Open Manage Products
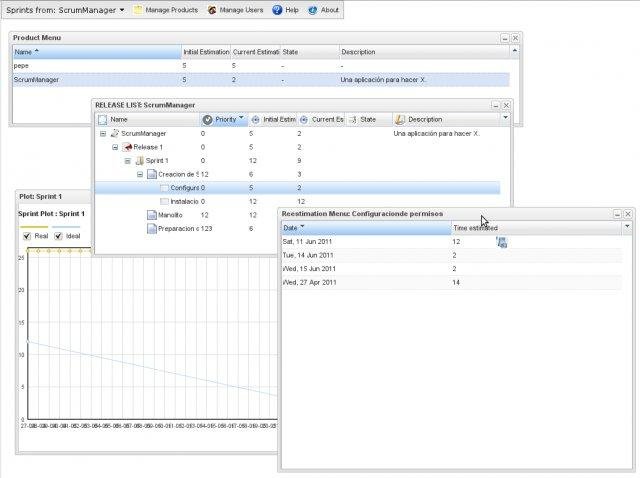 pos(166,10)
